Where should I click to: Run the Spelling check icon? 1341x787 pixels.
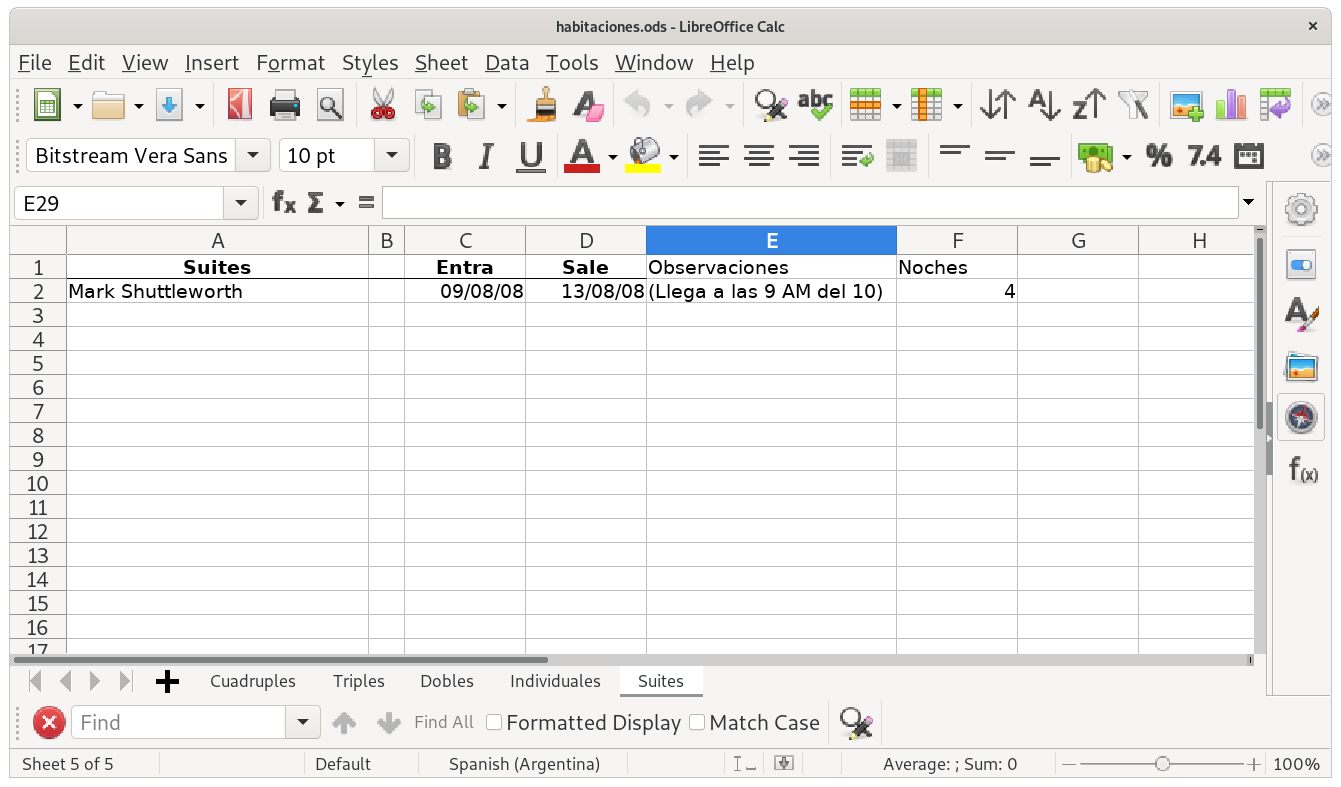pos(816,104)
